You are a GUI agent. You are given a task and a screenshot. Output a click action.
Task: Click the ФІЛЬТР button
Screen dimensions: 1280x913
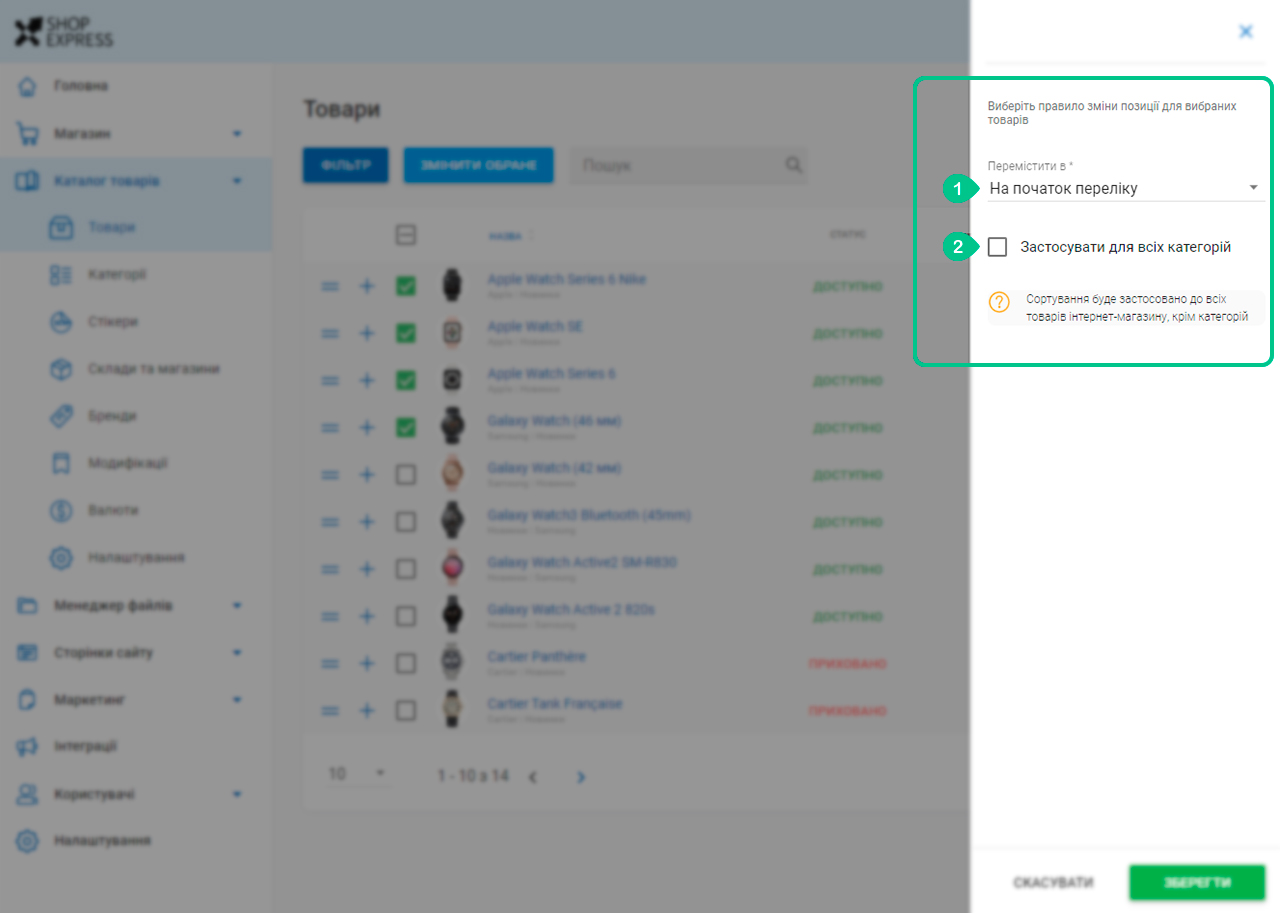346,165
